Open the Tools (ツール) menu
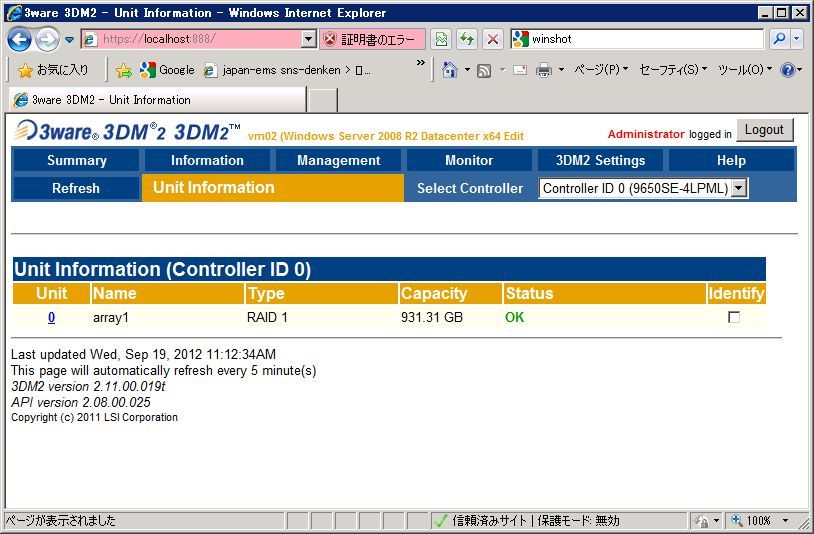The height and width of the screenshot is (534, 814). coord(744,70)
